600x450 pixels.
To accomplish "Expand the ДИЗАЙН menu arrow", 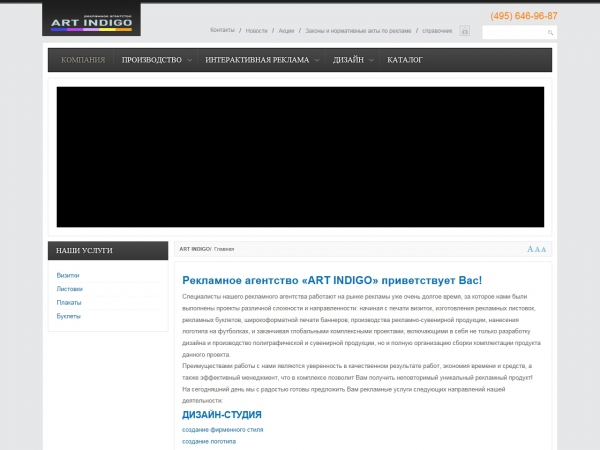I will (371, 60).
